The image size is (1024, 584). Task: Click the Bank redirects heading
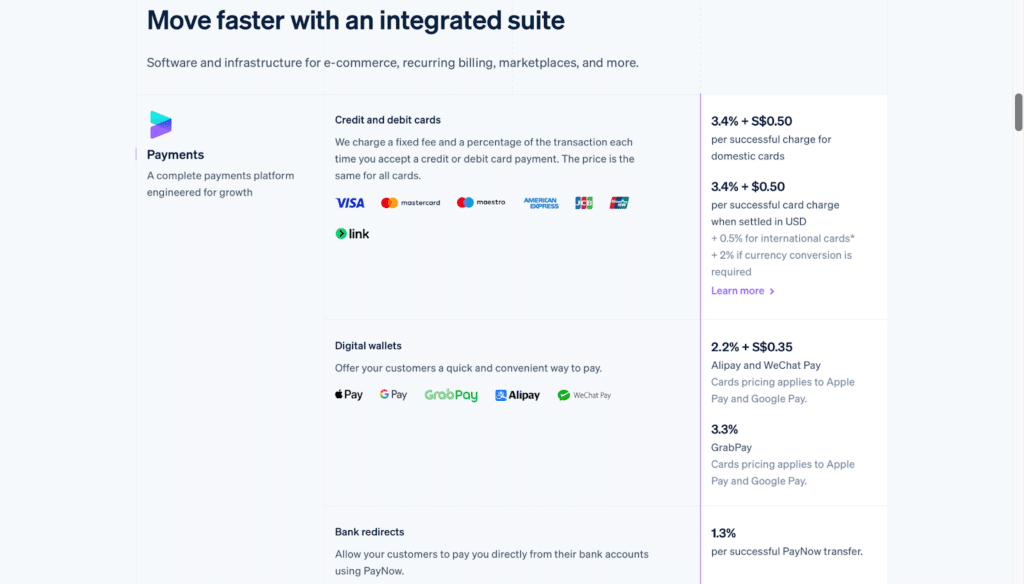tap(369, 532)
